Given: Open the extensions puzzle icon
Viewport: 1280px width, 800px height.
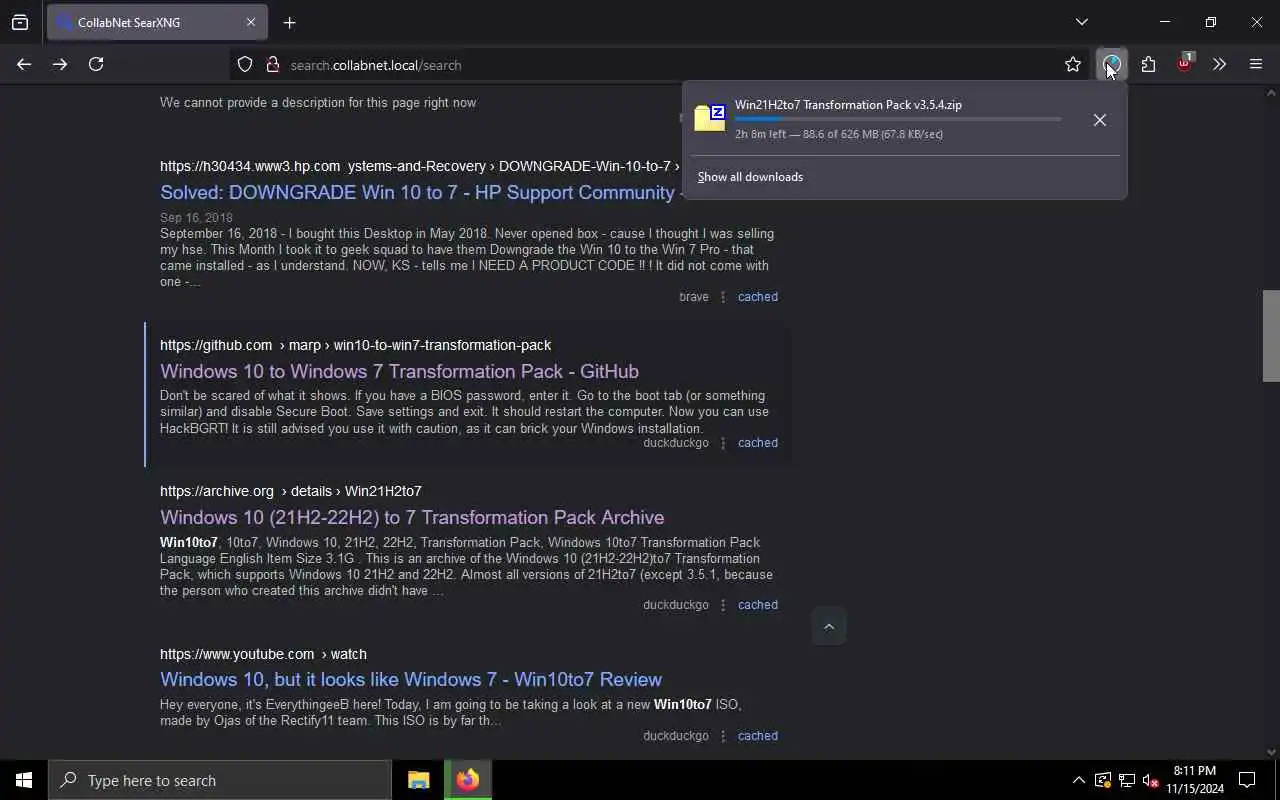Looking at the screenshot, I should point(1148,65).
